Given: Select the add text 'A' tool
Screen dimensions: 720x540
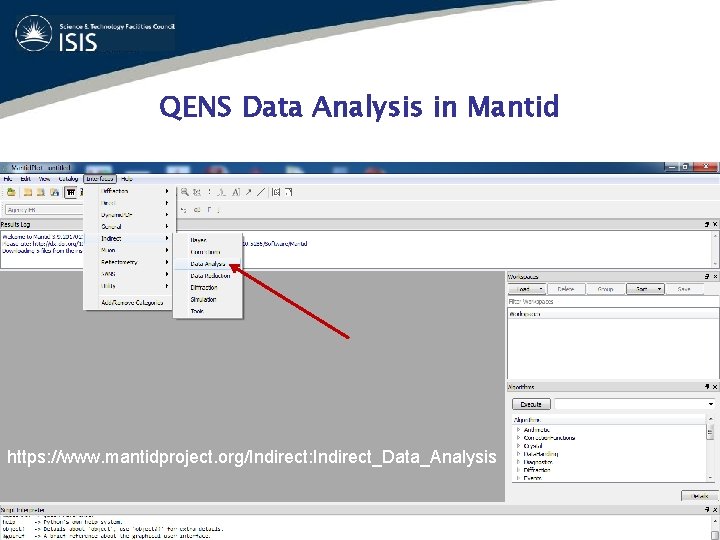Looking at the screenshot, I should 236,192.
